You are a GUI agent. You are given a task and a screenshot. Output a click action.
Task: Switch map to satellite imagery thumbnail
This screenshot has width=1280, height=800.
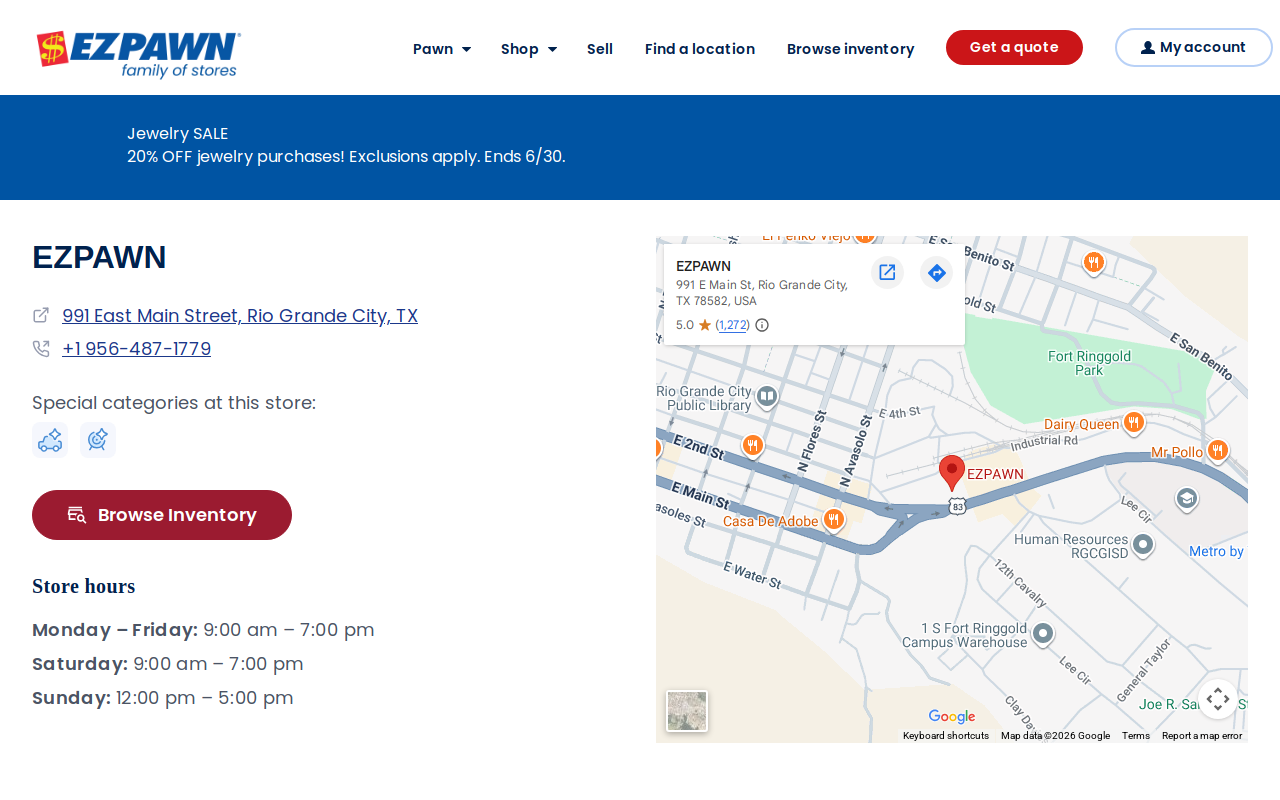tap(687, 711)
